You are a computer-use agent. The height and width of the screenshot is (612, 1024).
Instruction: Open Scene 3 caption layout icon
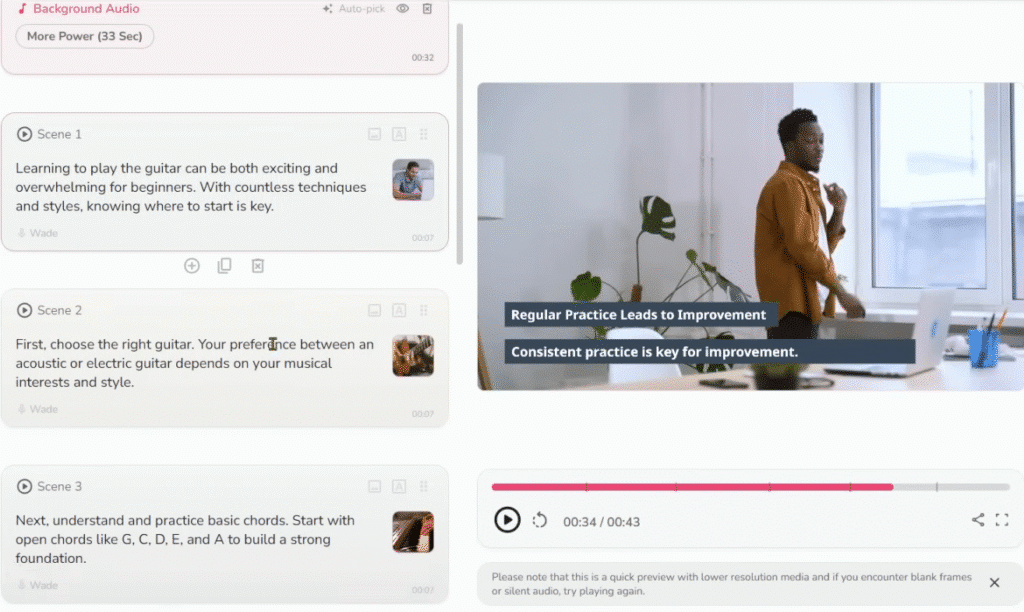point(374,487)
